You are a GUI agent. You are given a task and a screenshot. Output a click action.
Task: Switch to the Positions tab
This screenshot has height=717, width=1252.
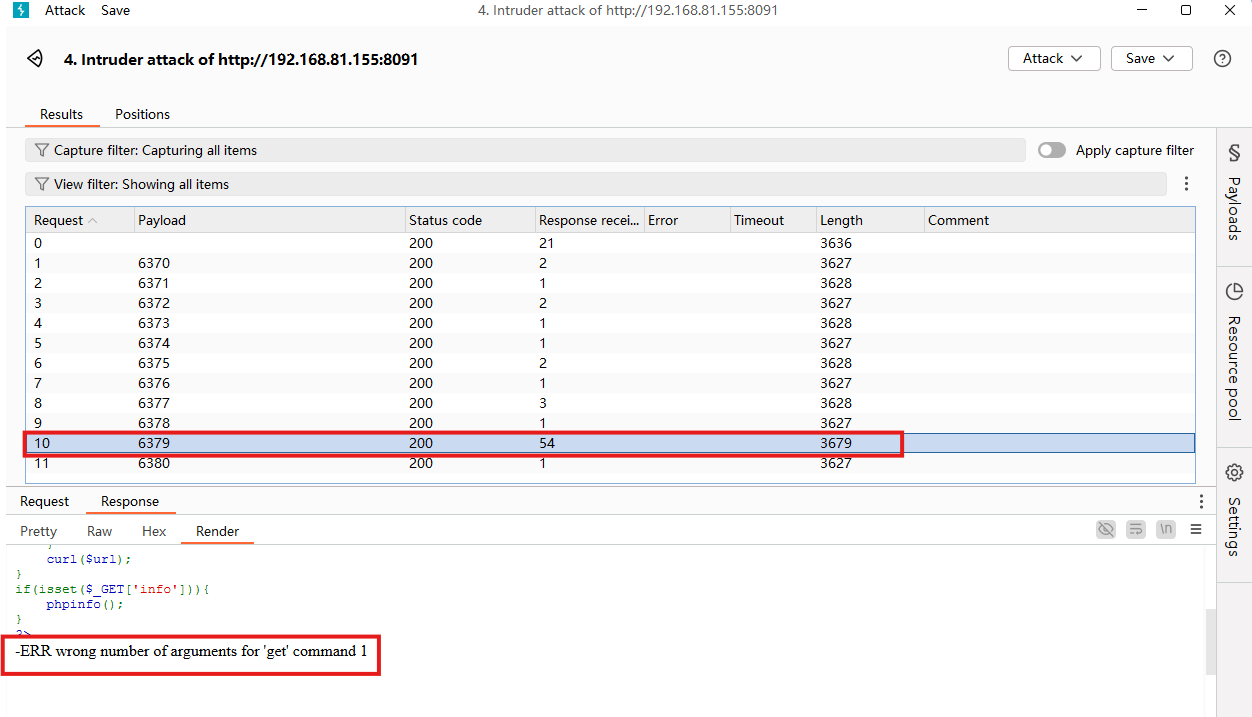coord(142,114)
